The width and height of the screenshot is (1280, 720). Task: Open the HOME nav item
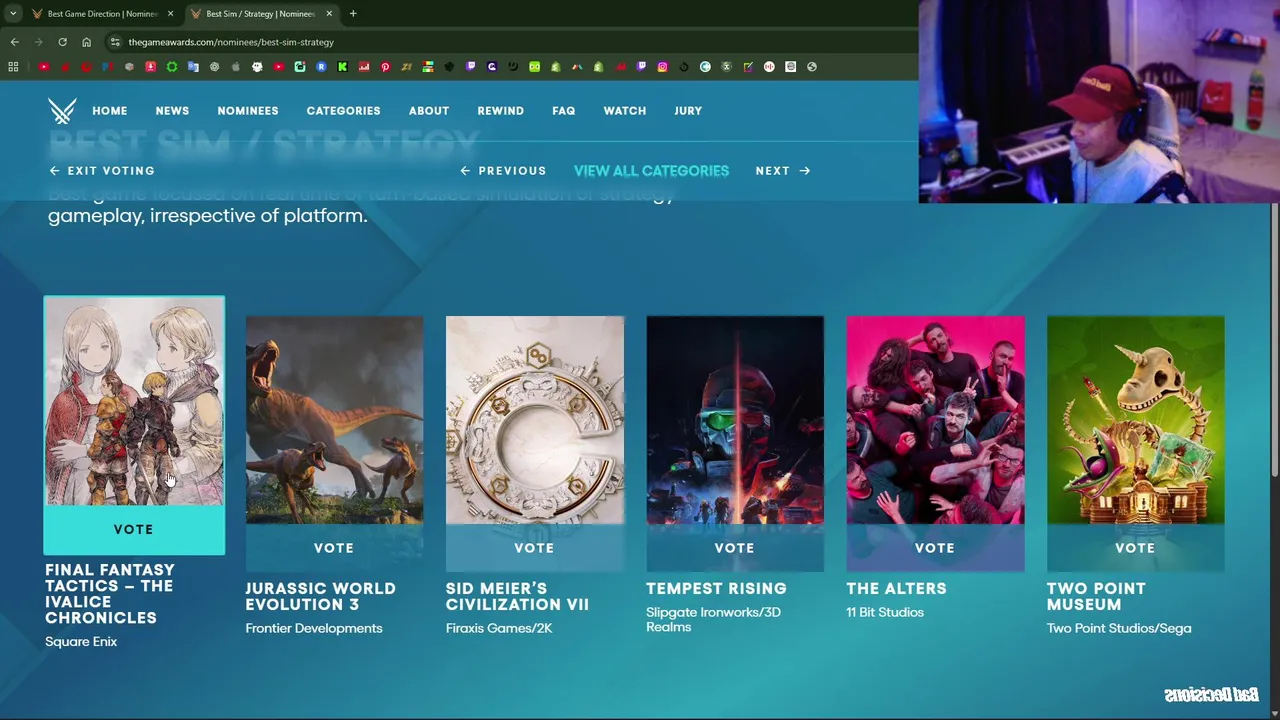pyautogui.click(x=110, y=111)
